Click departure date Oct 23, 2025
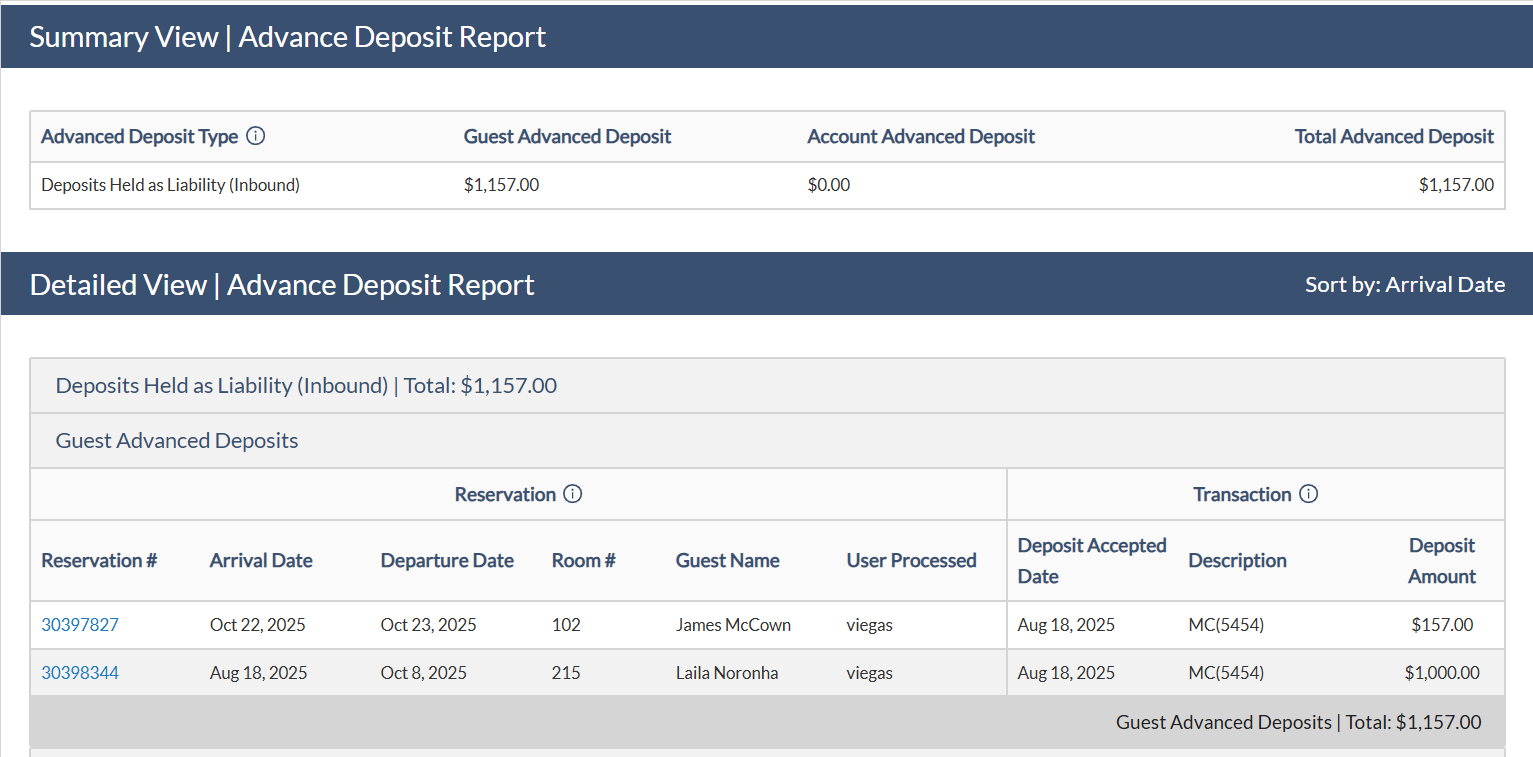Viewport: 1533px width, 757px height. pyautogui.click(x=429, y=625)
